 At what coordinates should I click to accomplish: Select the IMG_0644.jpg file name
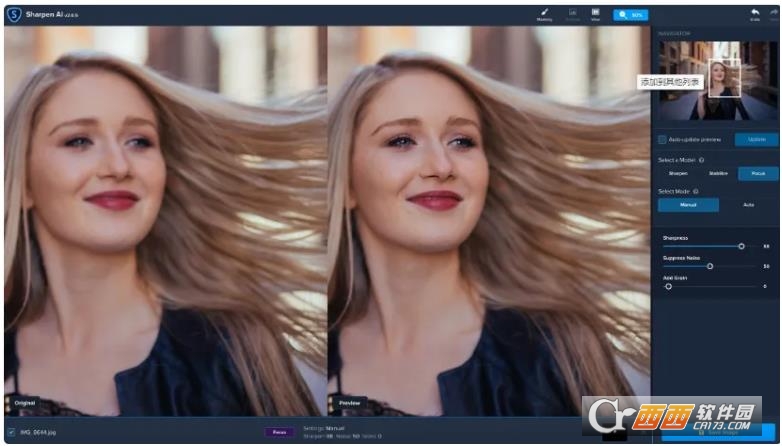[38, 432]
